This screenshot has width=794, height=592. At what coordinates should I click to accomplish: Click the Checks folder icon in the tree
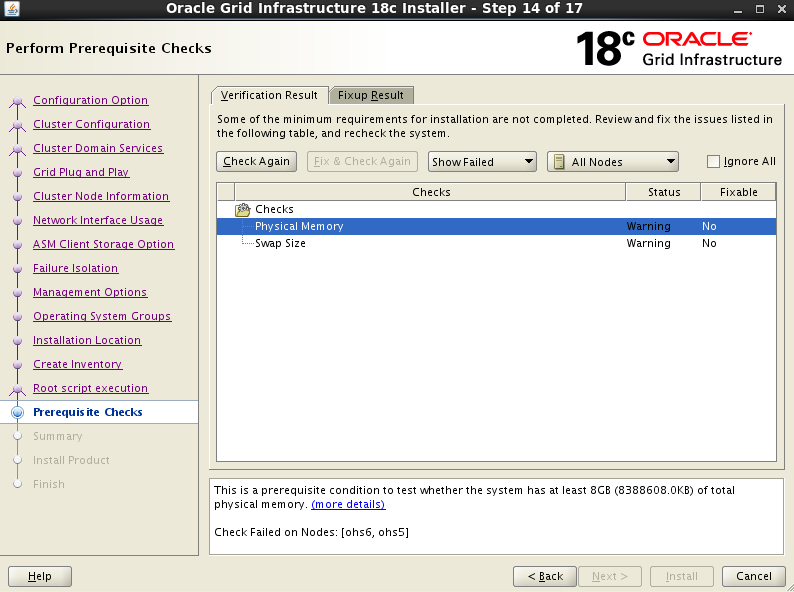(x=243, y=209)
